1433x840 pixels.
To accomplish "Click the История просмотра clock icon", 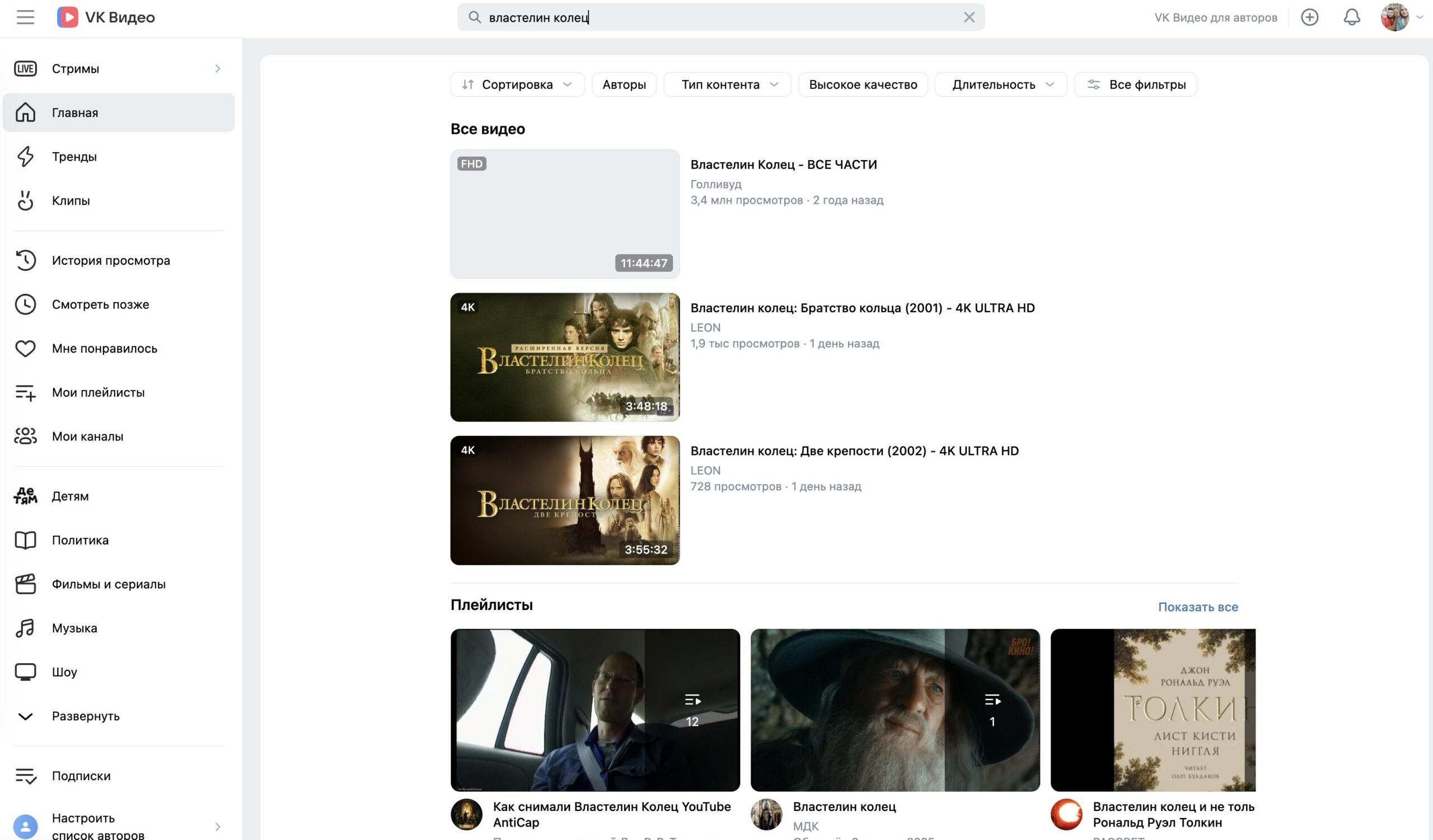I will (25, 260).
